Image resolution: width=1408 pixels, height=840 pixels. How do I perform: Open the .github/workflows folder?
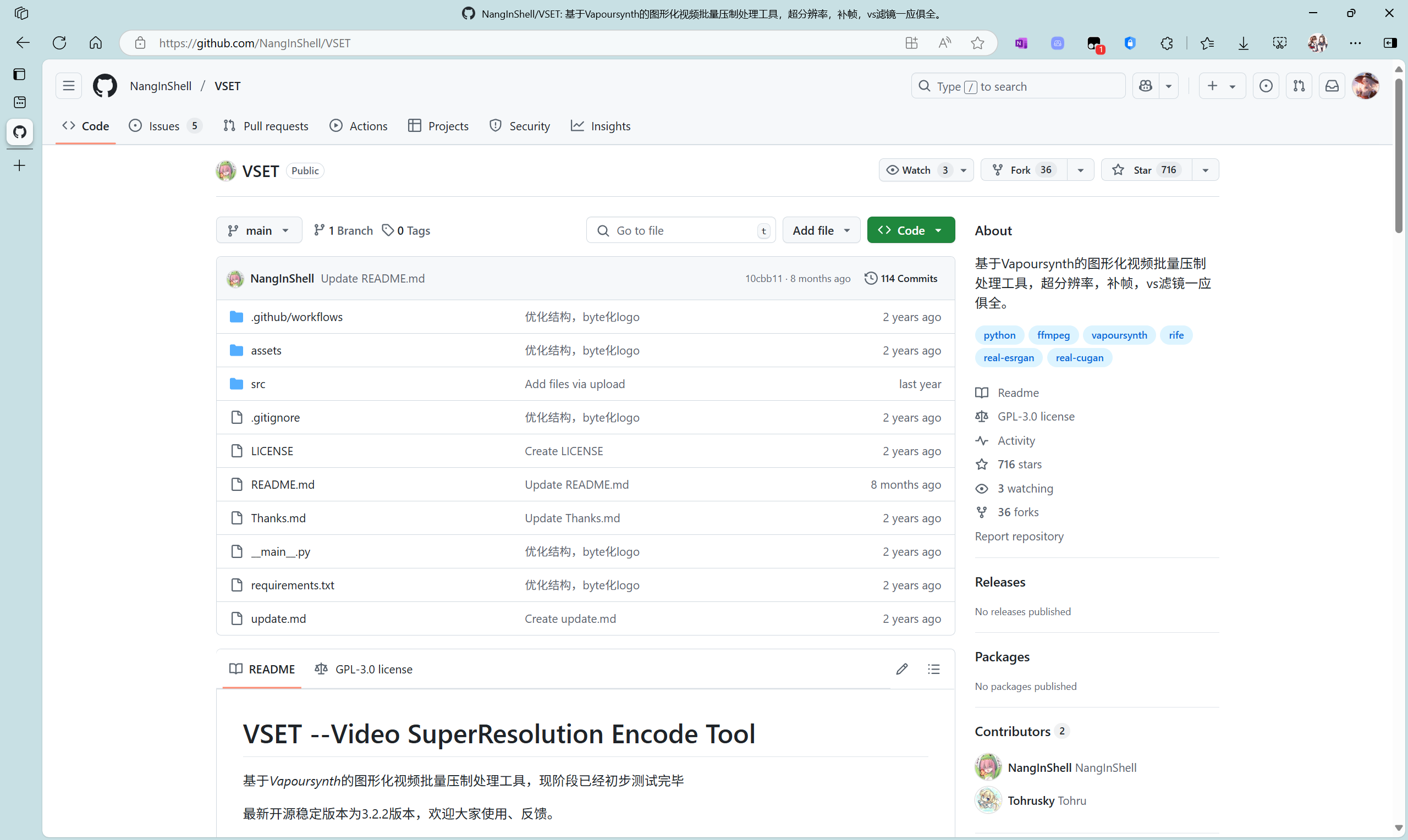click(x=296, y=317)
